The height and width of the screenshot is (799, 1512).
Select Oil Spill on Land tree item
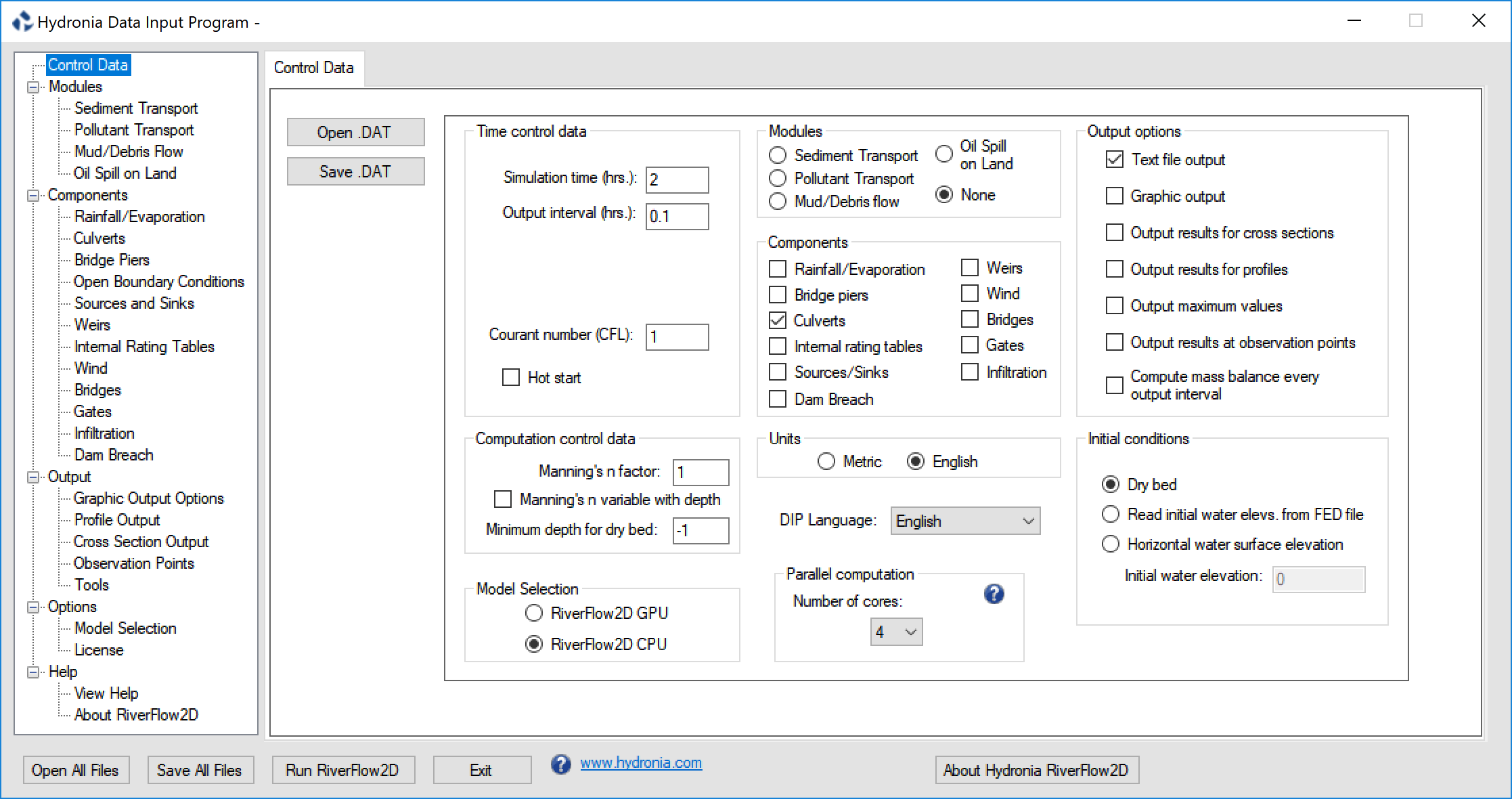(125, 173)
